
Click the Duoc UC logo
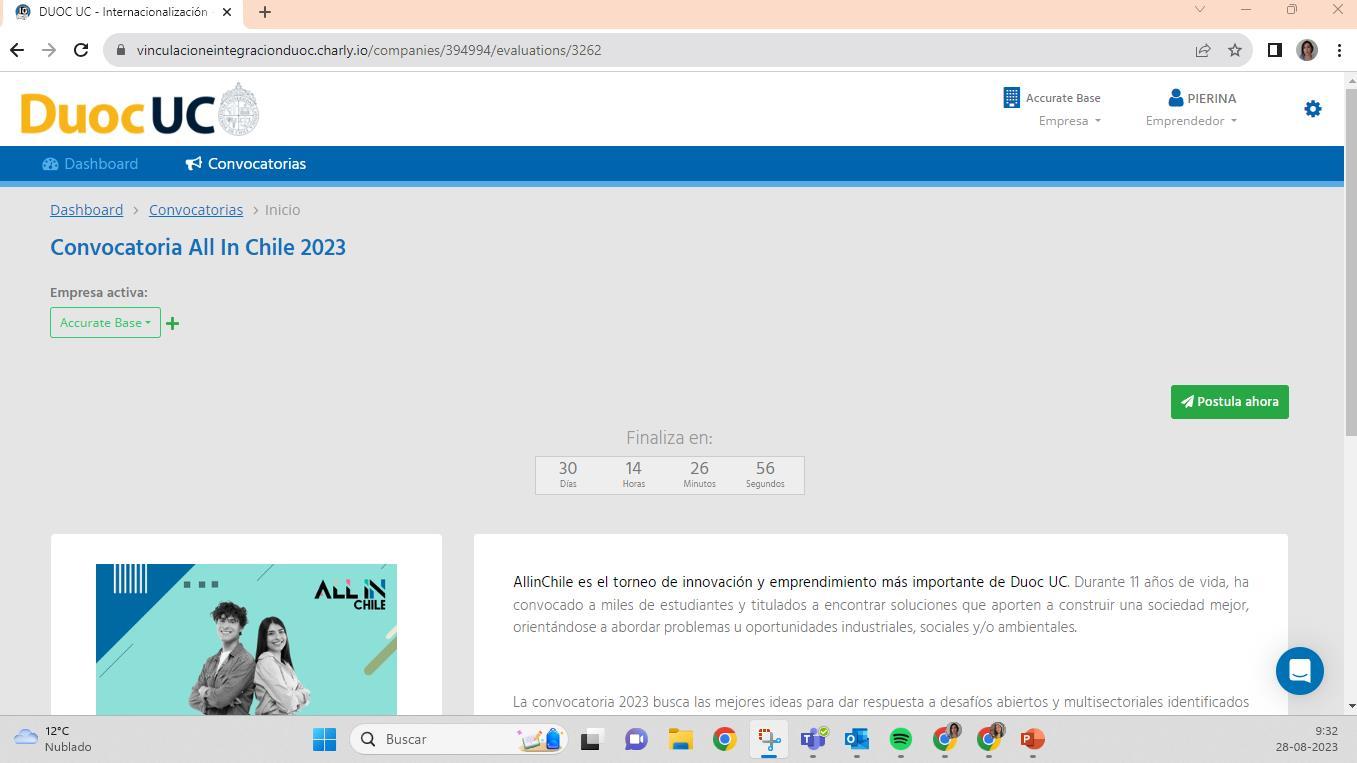tap(140, 110)
